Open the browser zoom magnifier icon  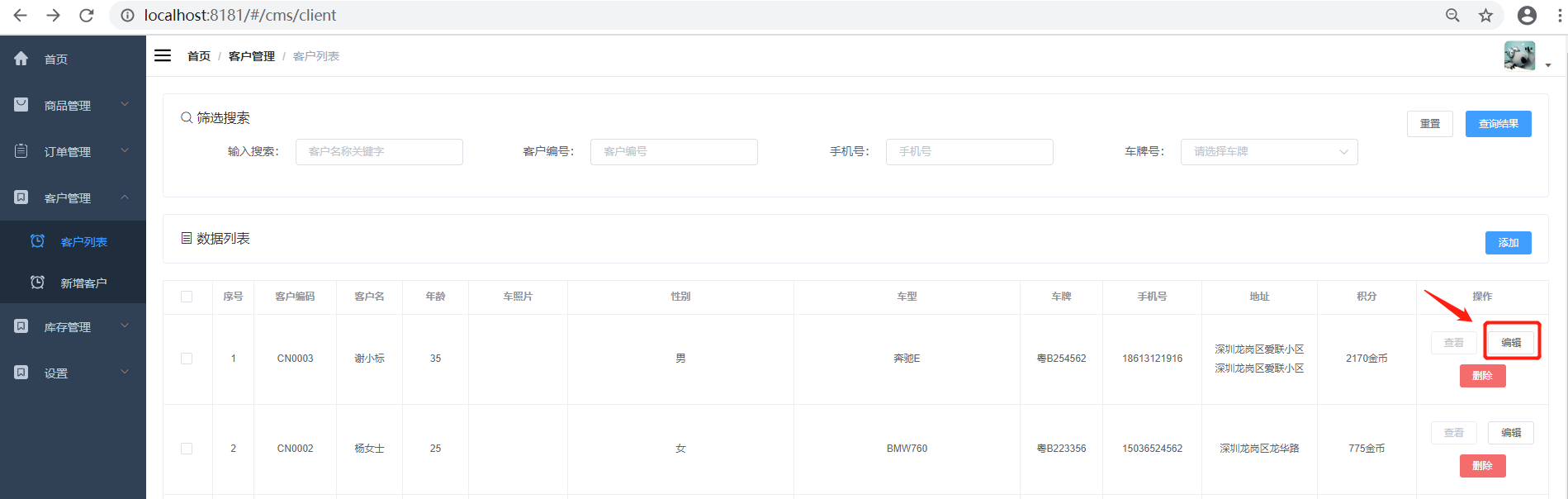coord(1452,15)
